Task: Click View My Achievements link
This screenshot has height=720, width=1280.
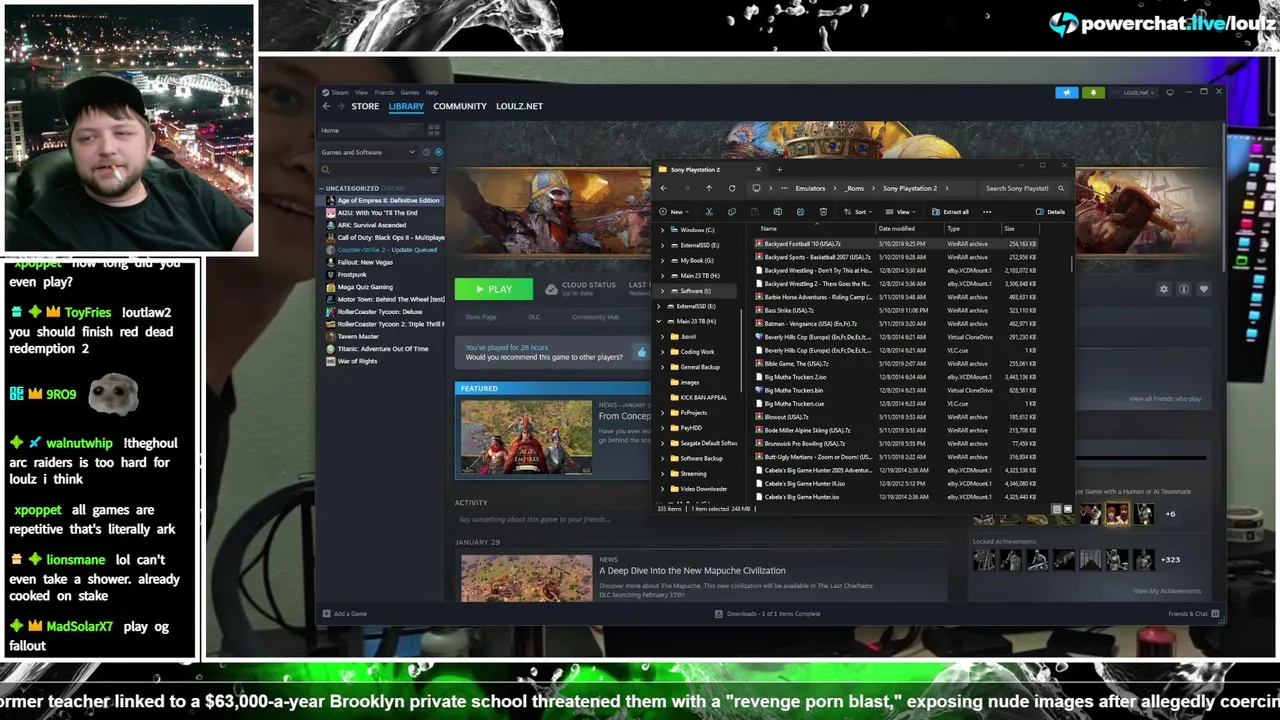Action: pos(1167,591)
